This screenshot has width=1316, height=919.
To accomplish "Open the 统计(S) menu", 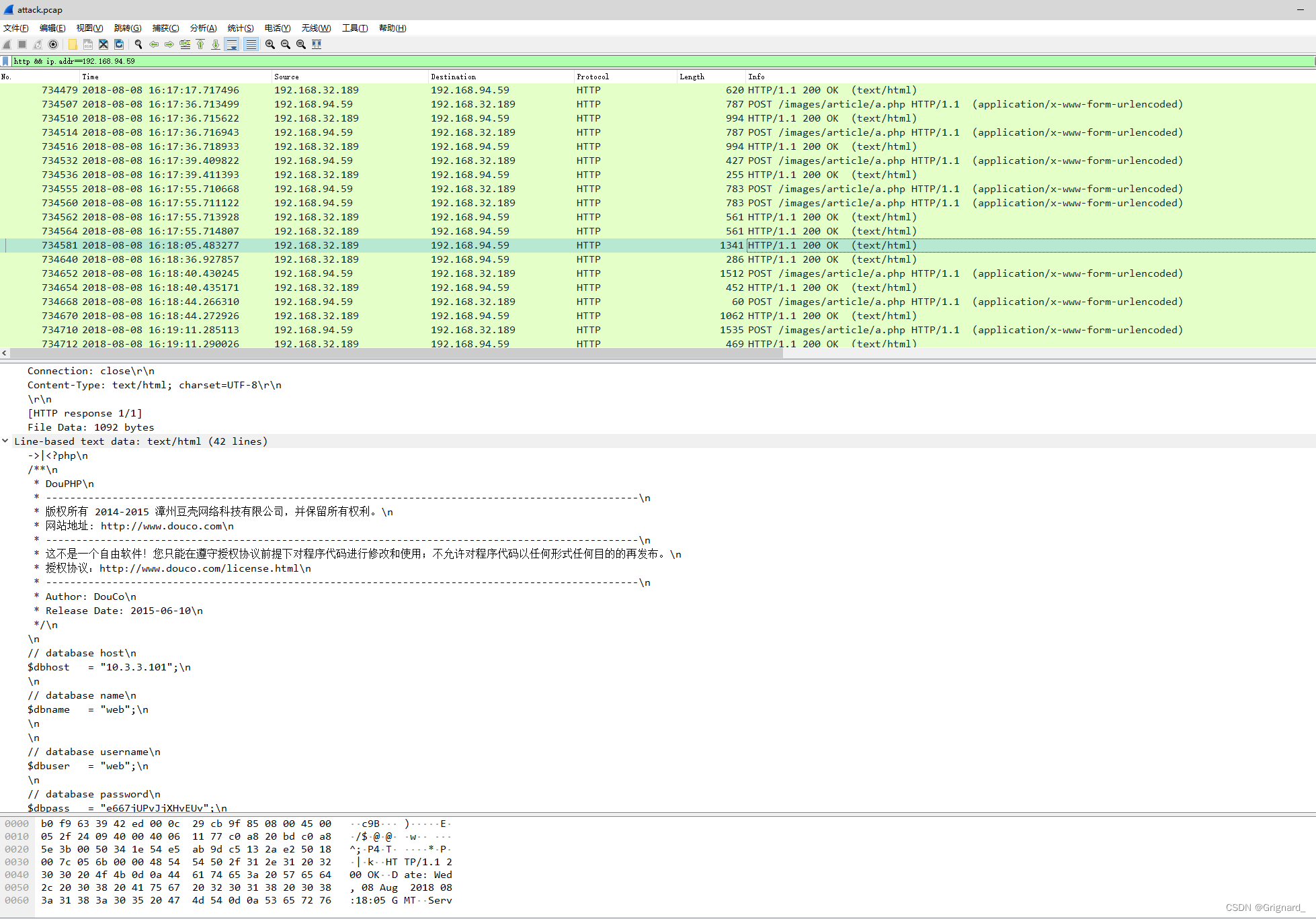I will point(241,28).
